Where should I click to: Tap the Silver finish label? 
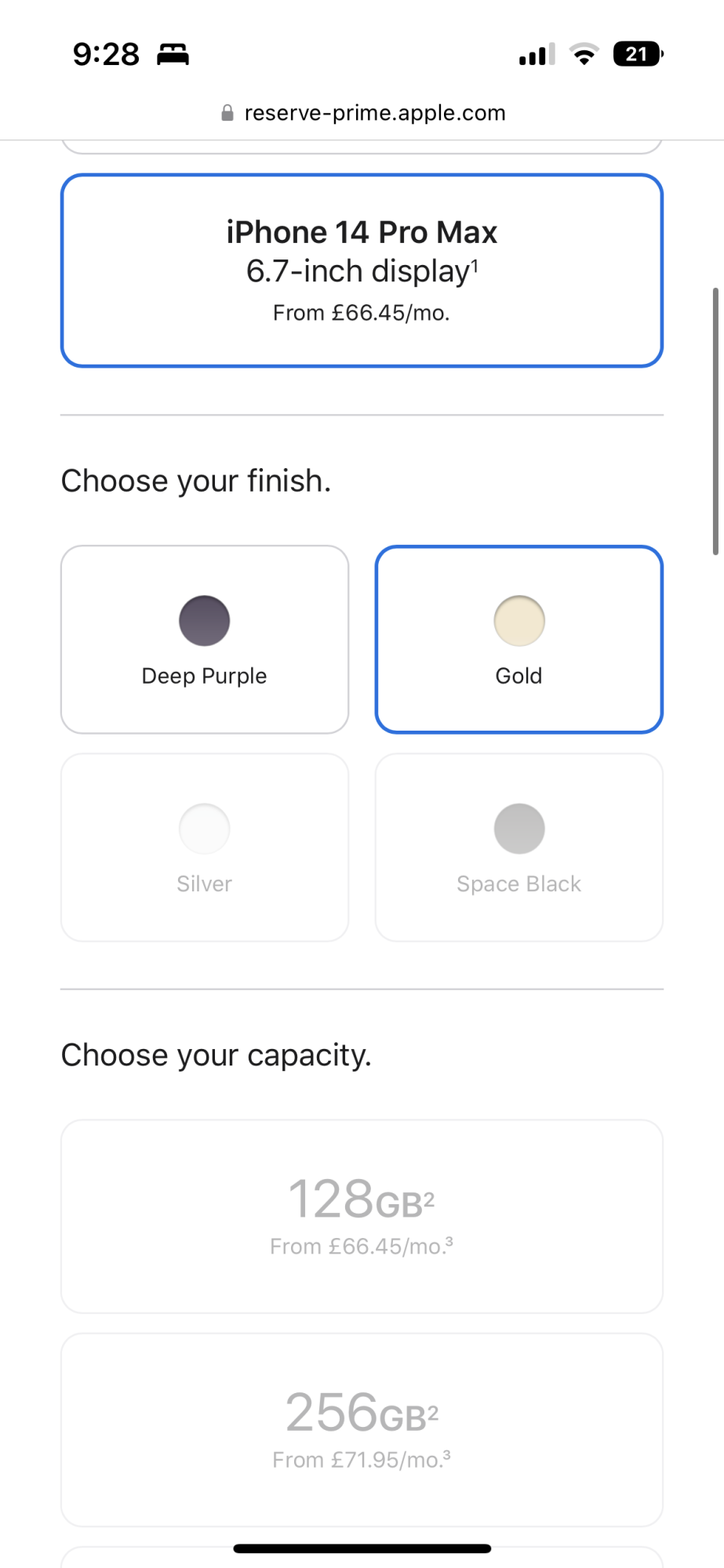(x=205, y=884)
